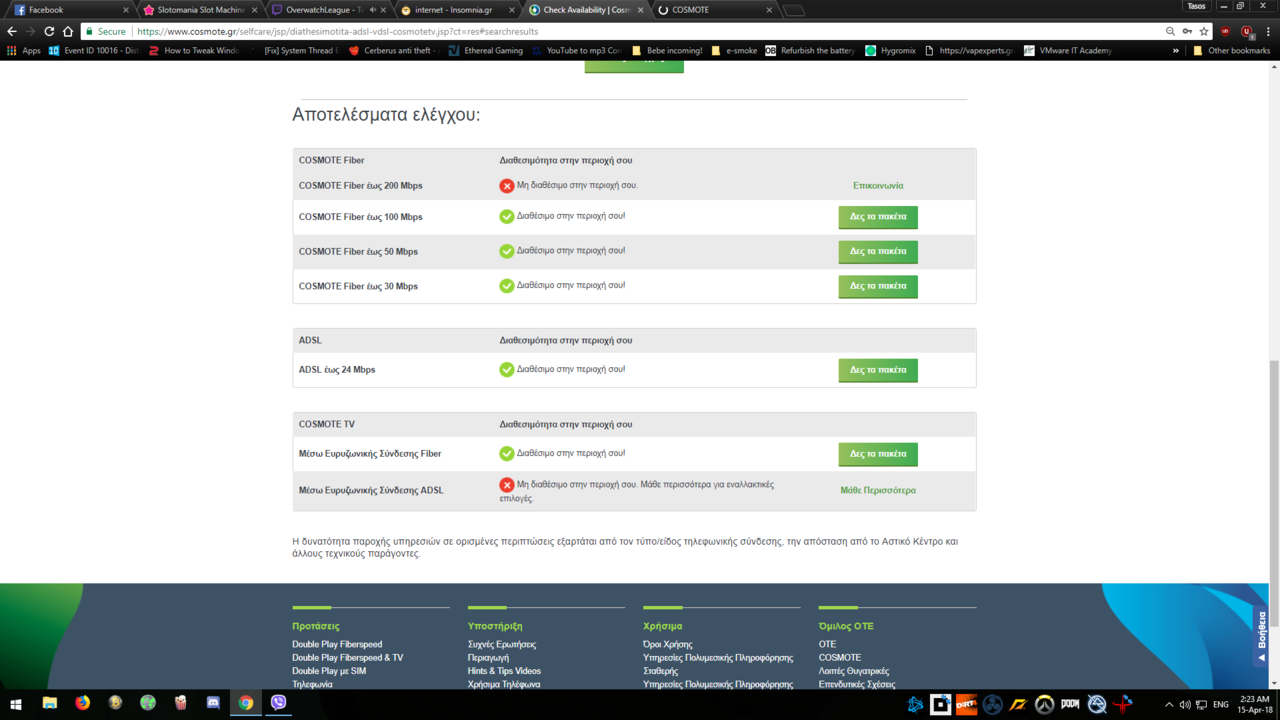The image size is (1280, 720).
Task: Open the YouTube to mp3 bookmark
Action: 577,50
